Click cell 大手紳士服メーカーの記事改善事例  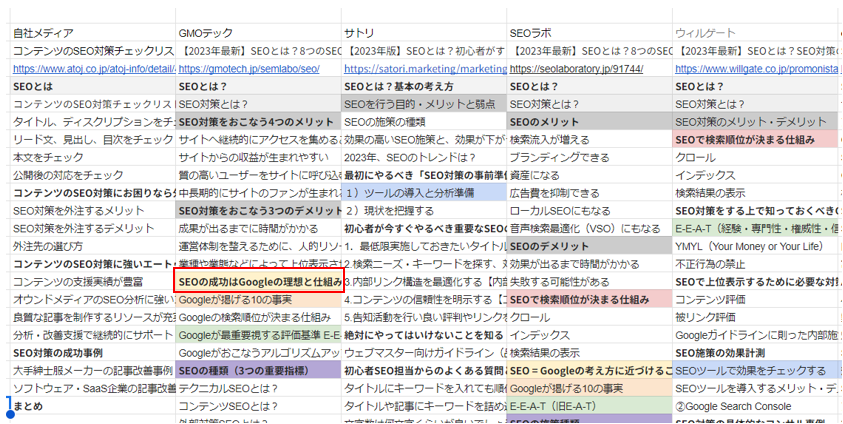[x=93, y=371]
